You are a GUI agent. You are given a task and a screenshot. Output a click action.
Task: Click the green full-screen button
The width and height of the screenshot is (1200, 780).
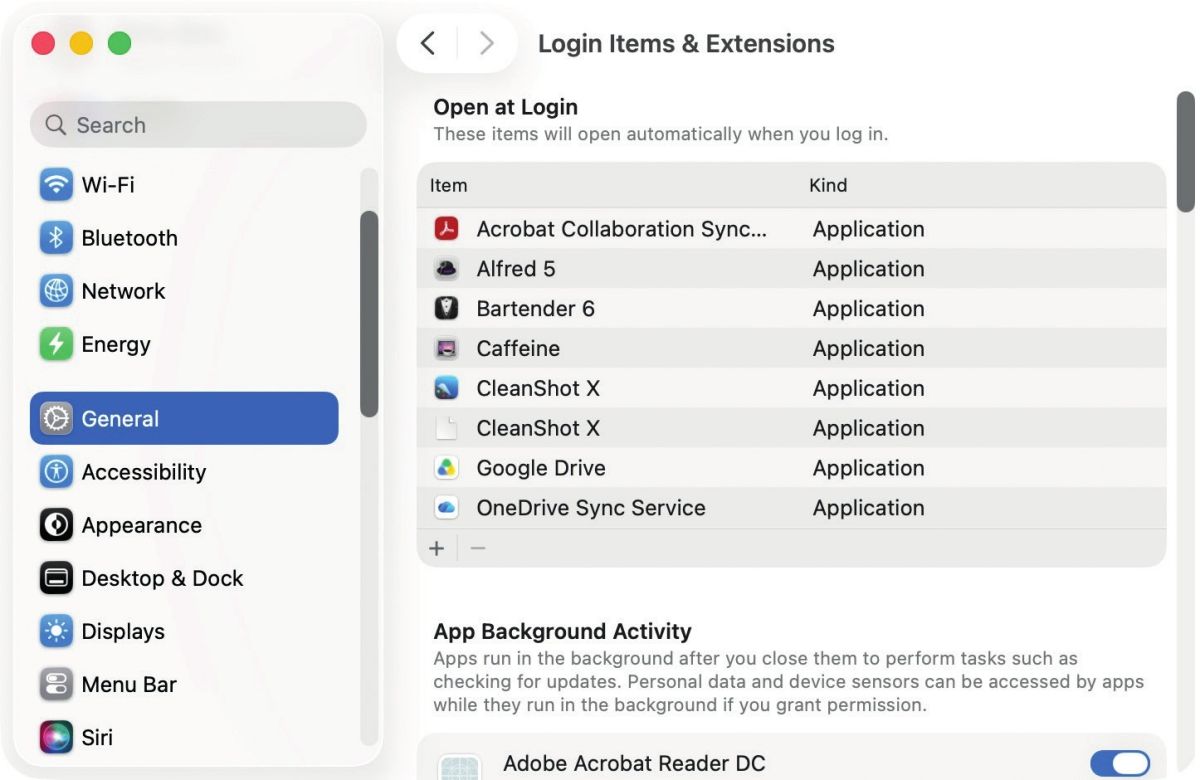point(119,43)
